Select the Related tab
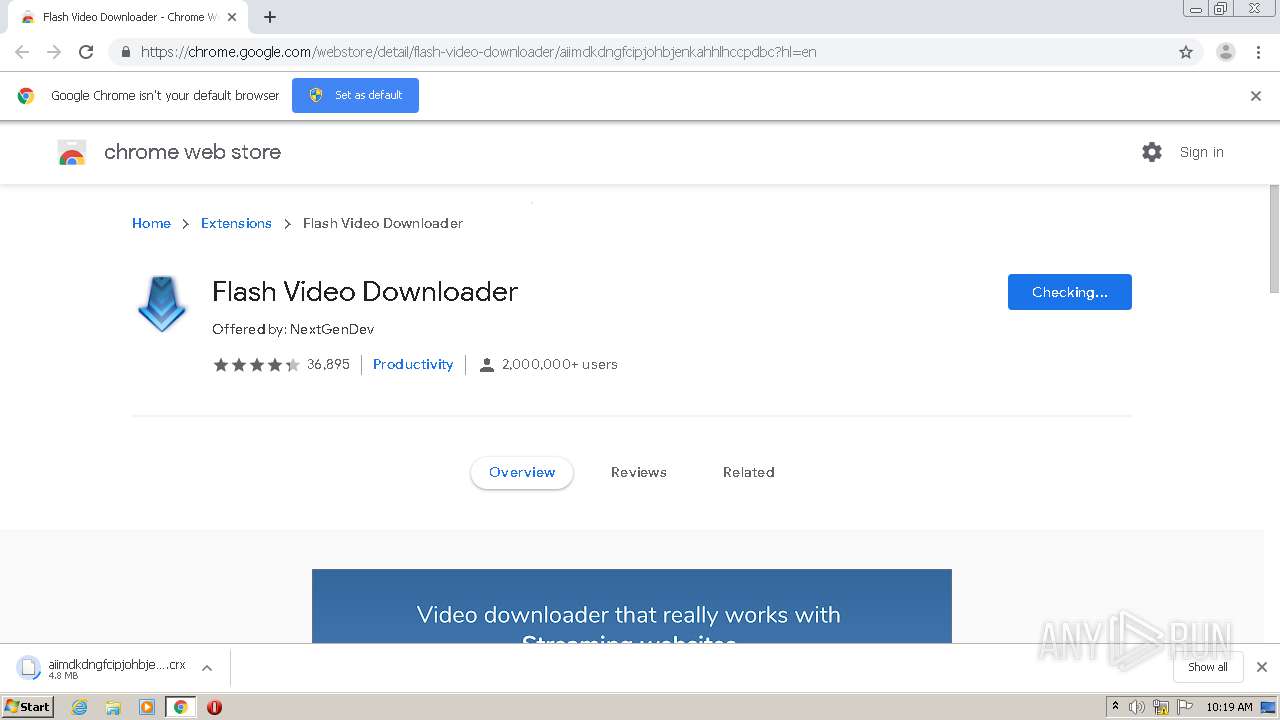 tap(748, 472)
